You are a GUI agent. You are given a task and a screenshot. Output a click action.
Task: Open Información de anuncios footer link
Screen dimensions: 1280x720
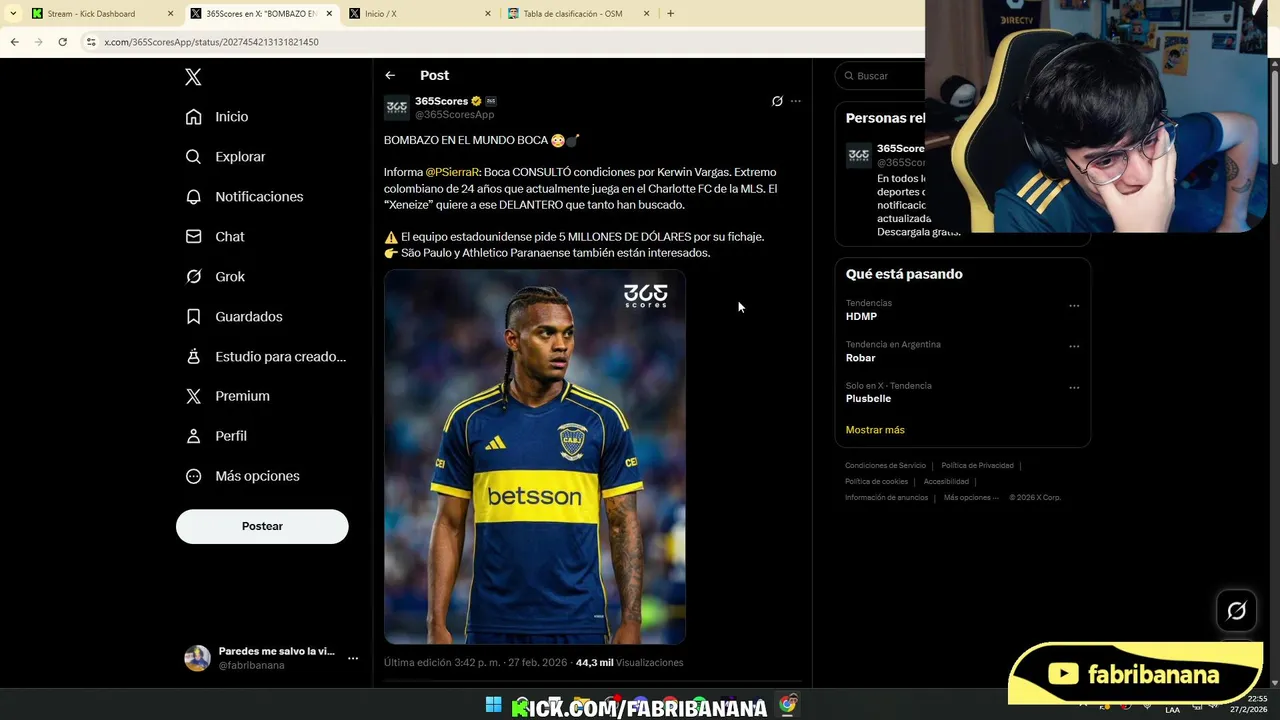[x=886, y=498]
